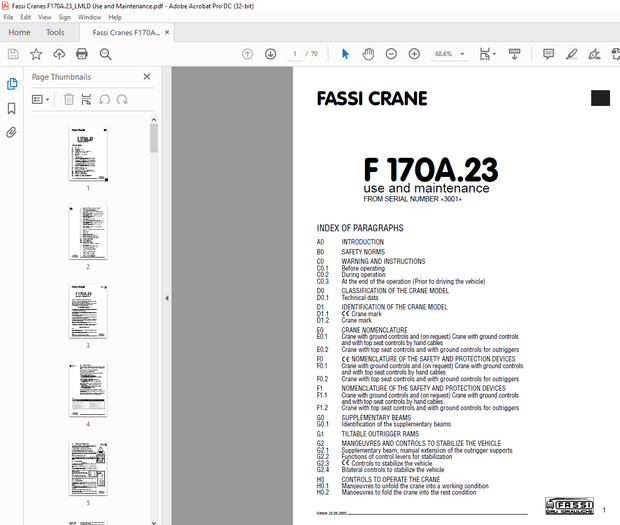Switch to the Home tab
The image size is (620, 525).
(19, 32)
